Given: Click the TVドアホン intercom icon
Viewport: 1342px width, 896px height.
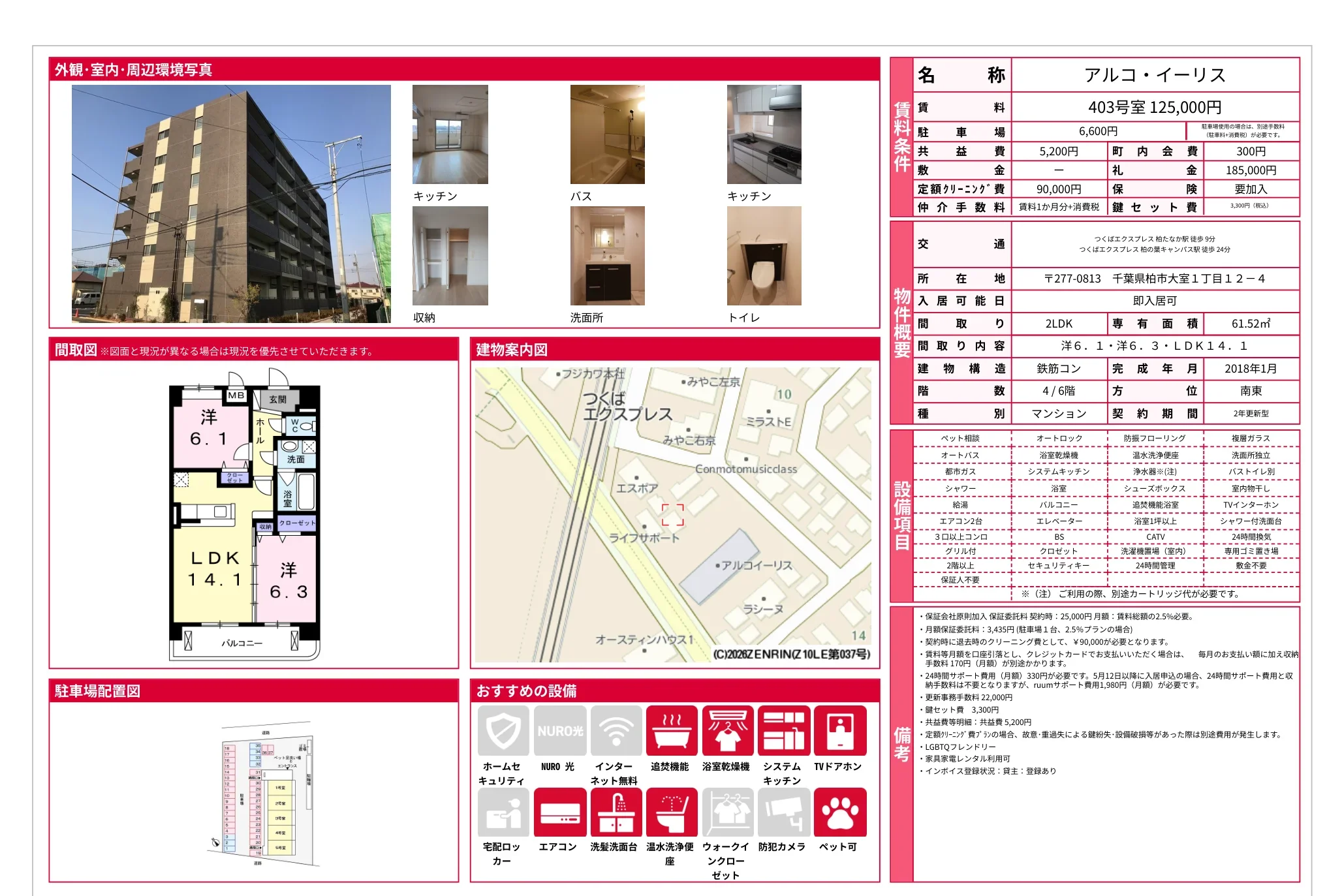Looking at the screenshot, I should click(x=839, y=730).
